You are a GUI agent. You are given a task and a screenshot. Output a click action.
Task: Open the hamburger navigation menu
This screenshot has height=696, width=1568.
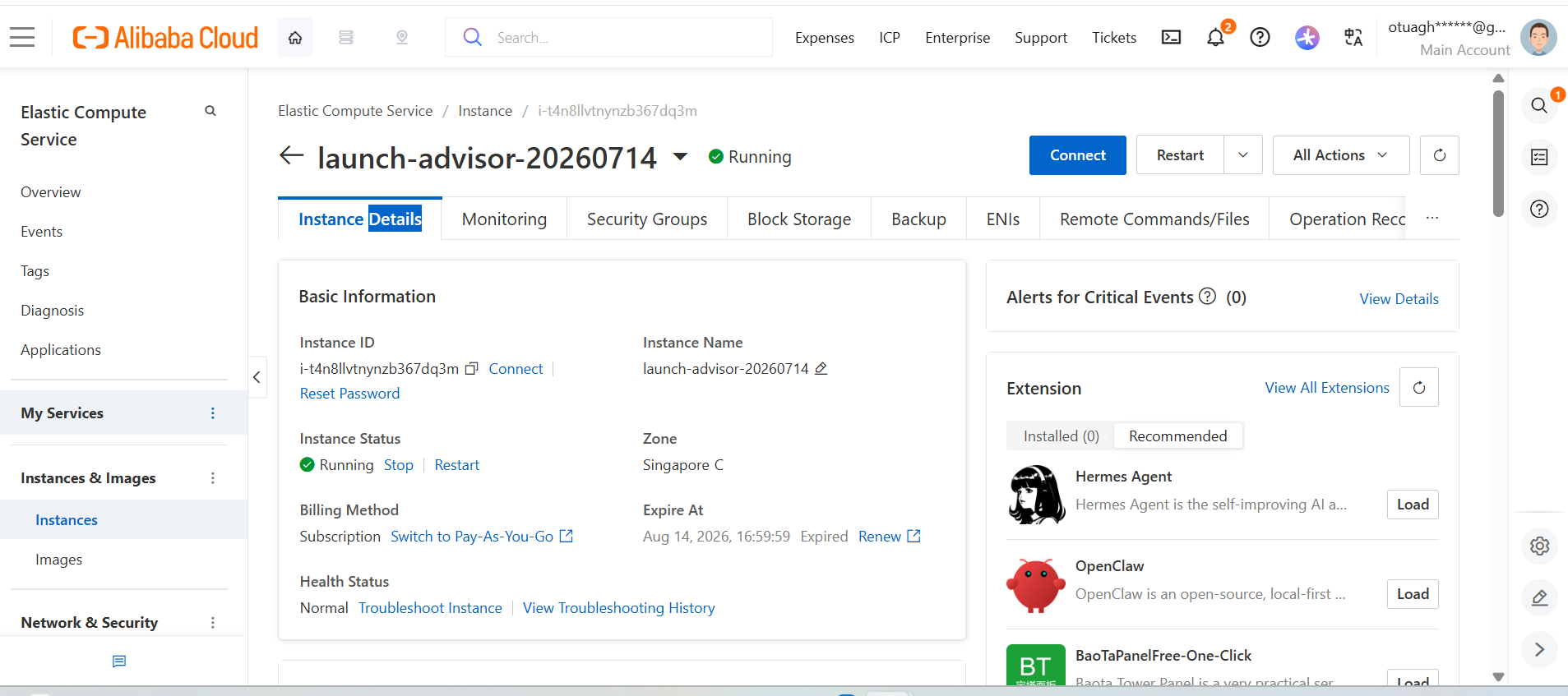click(x=22, y=37)
